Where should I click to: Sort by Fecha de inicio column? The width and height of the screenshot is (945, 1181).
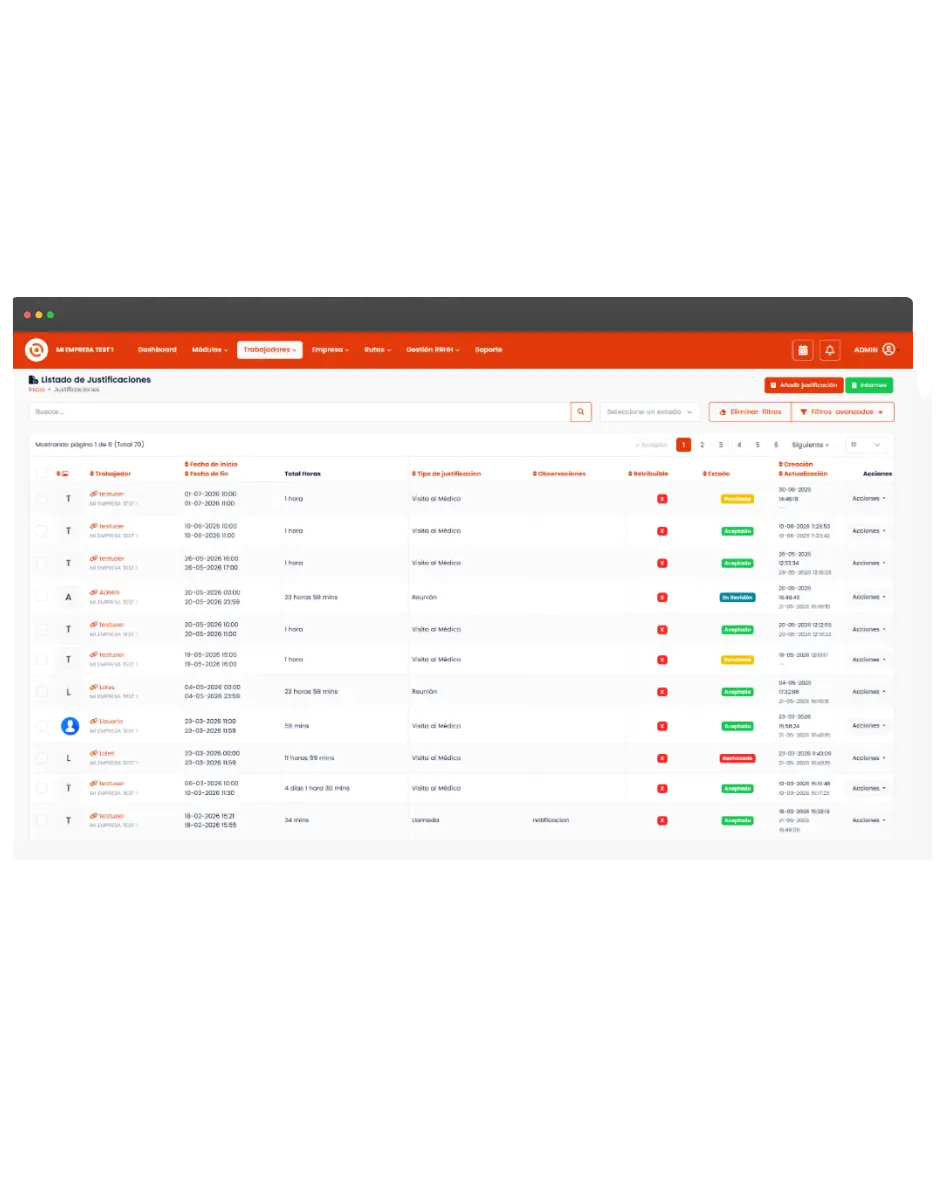(211, 465)
